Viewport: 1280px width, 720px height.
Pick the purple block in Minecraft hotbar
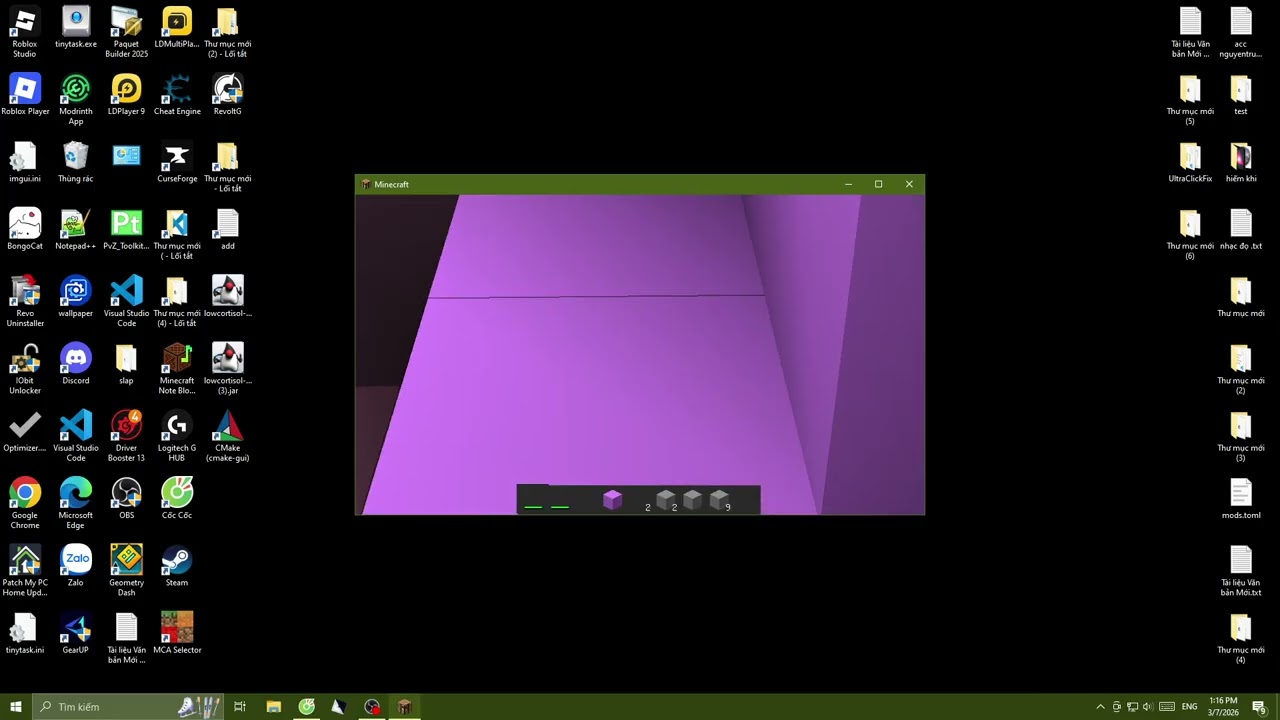coord(613,500)
